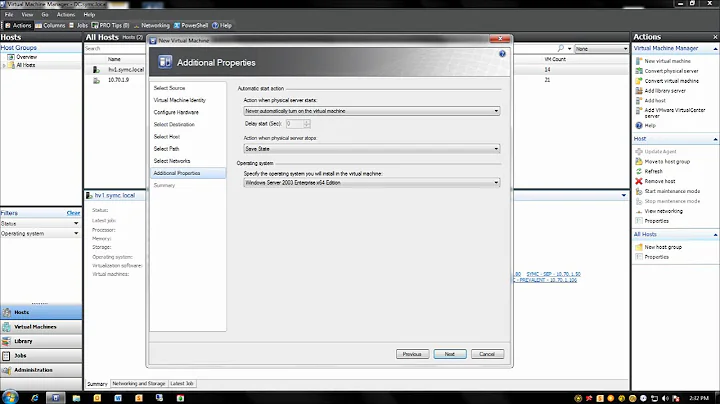Click the search magnifier icon
720x404 pixels.
[561, 48]
